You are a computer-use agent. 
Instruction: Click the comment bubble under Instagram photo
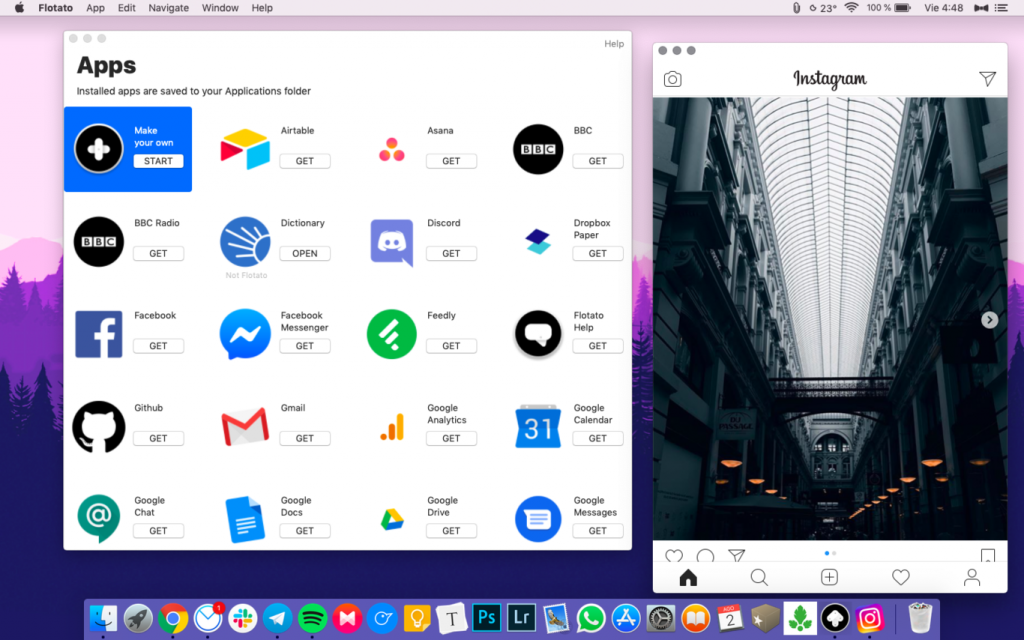(705, 556)
